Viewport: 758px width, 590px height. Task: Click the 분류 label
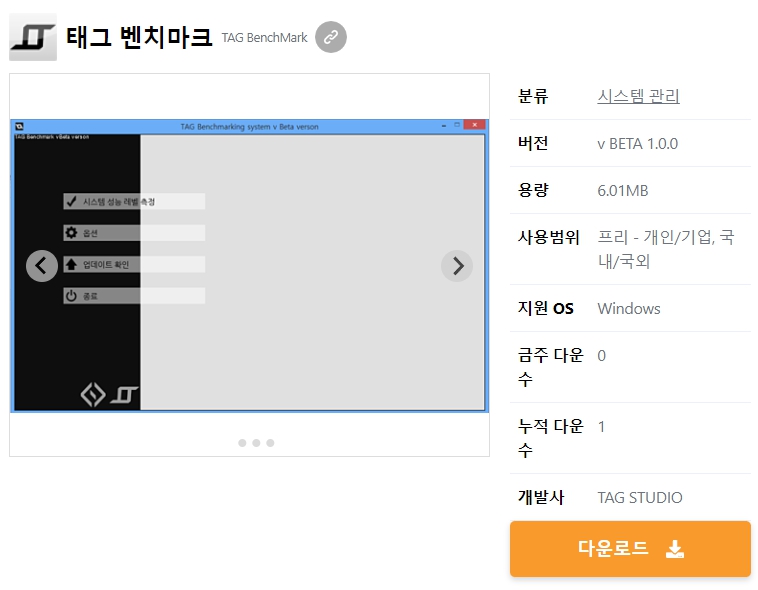(533, 96)
